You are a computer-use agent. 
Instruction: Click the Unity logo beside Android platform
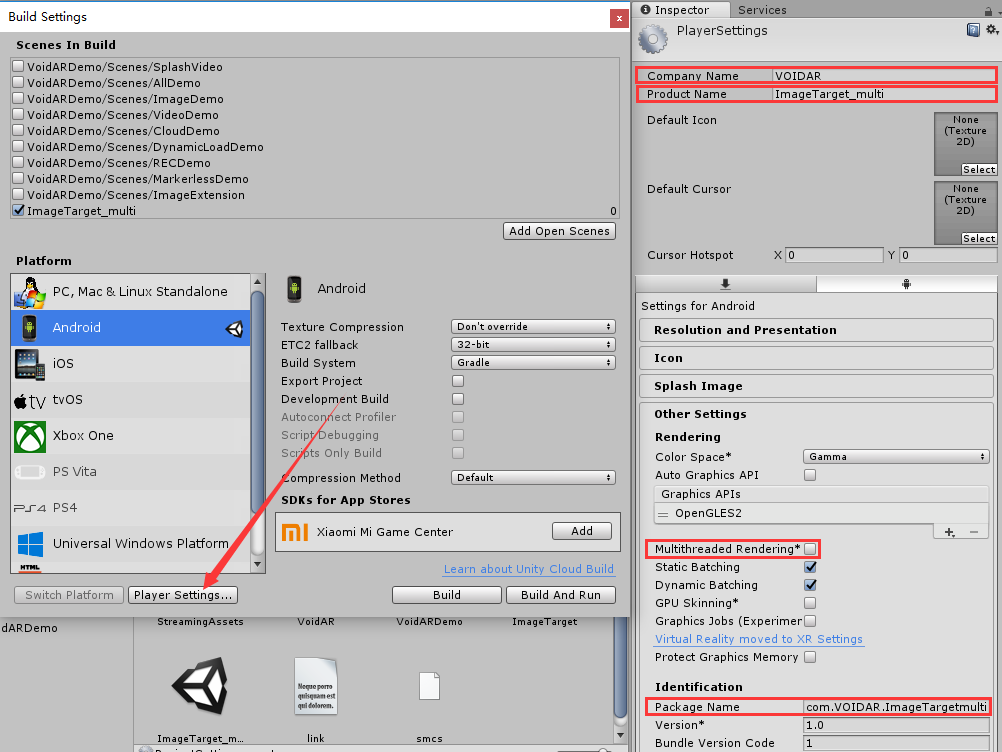point(235,328)
